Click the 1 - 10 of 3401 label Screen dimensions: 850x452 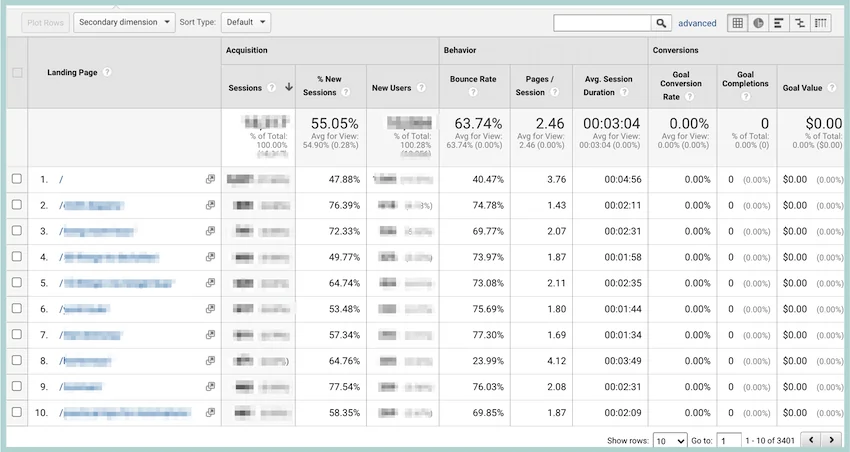pyautogui.click(x=770, y=441)
